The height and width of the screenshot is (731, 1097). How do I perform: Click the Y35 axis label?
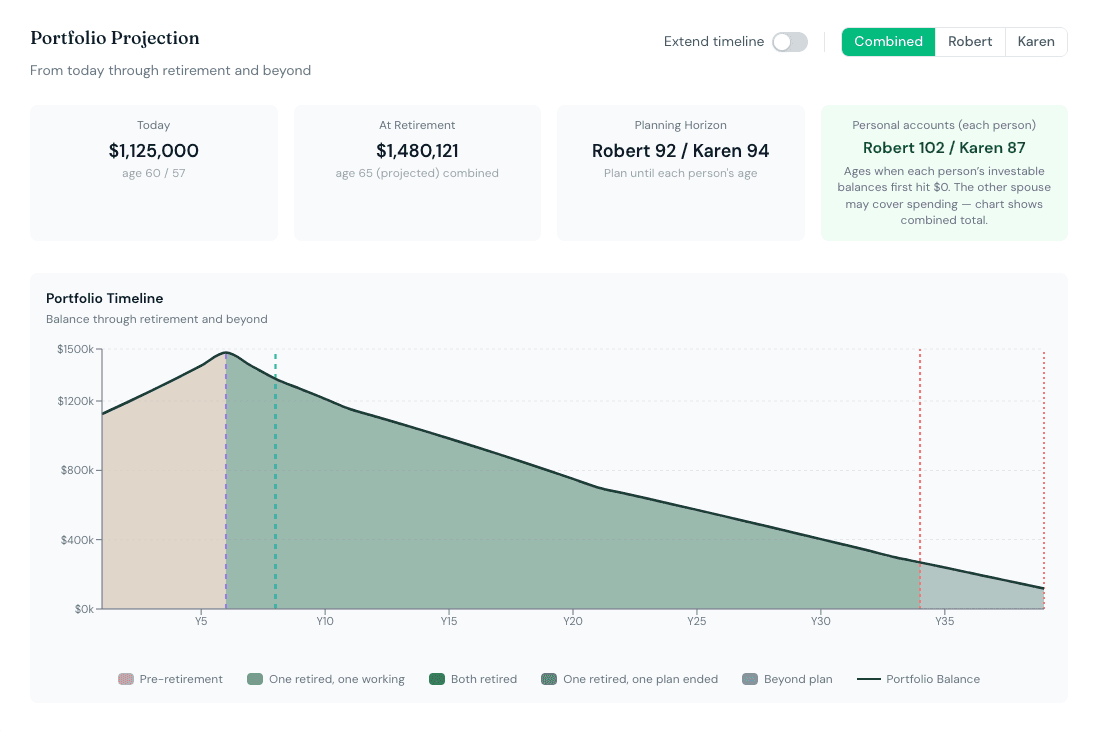pos(944,621)
